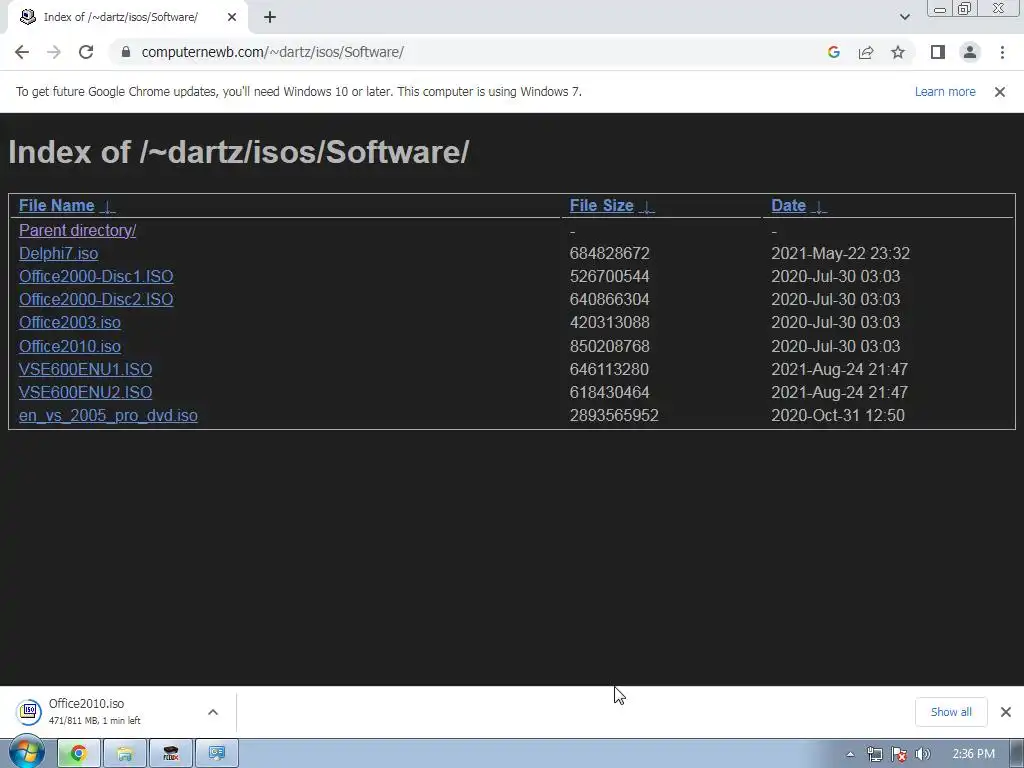Click file size 2893565952
This screenshot has height=768, width=1024.
(x=614, y=415)
